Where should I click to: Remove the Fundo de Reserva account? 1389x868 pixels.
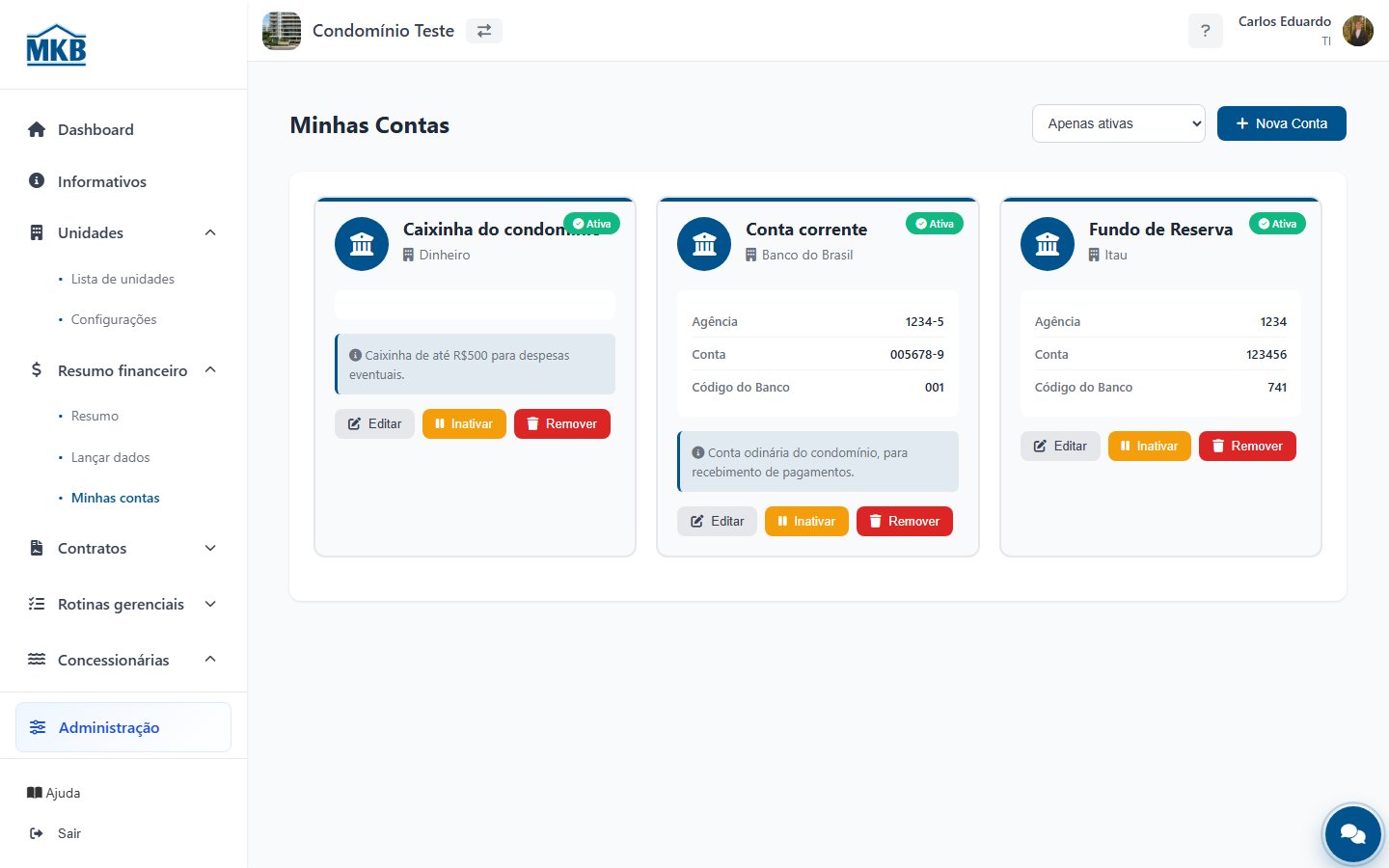tap(1247, 446)
